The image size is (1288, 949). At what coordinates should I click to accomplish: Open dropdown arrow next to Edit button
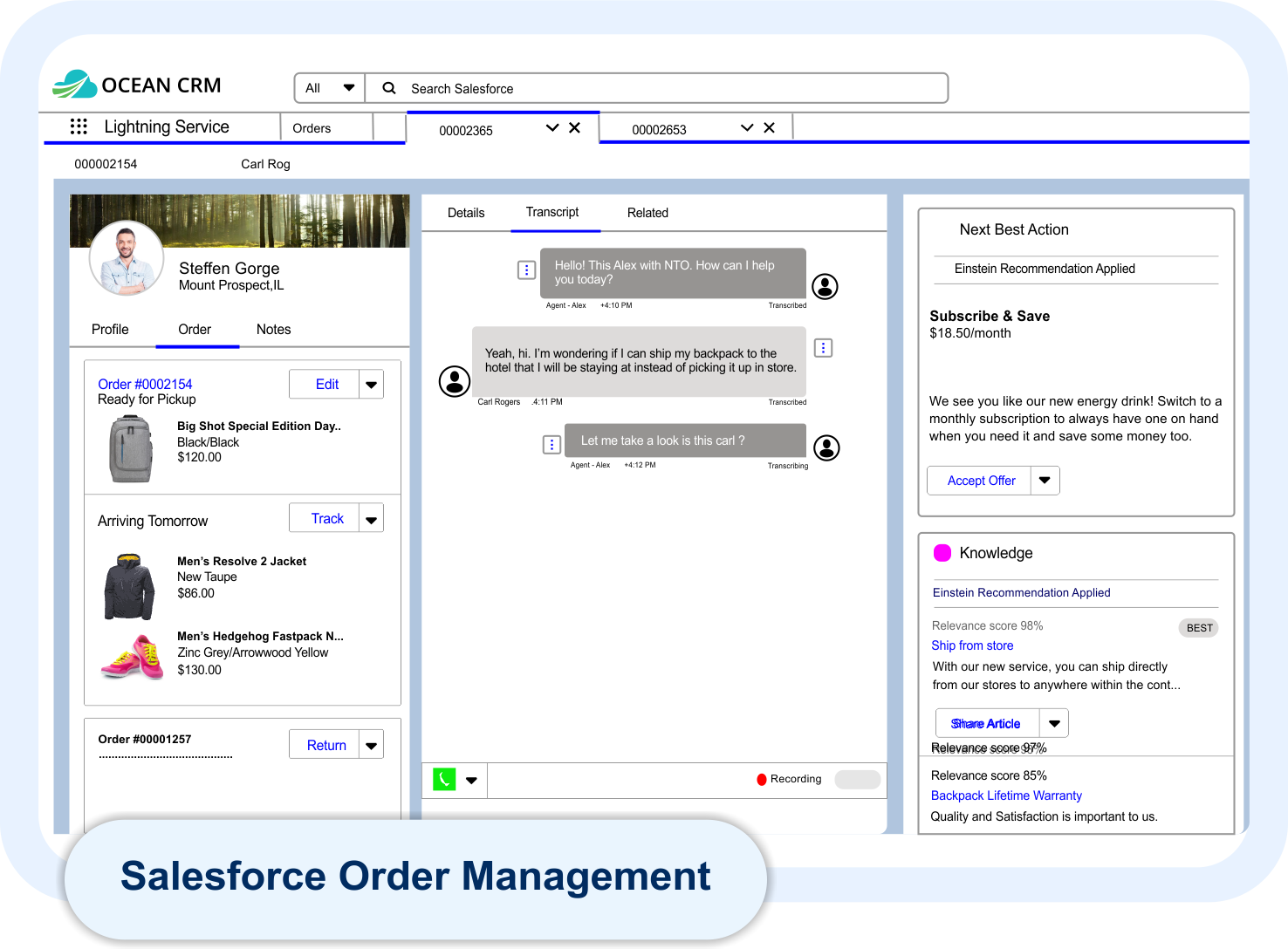coord(372,385)
